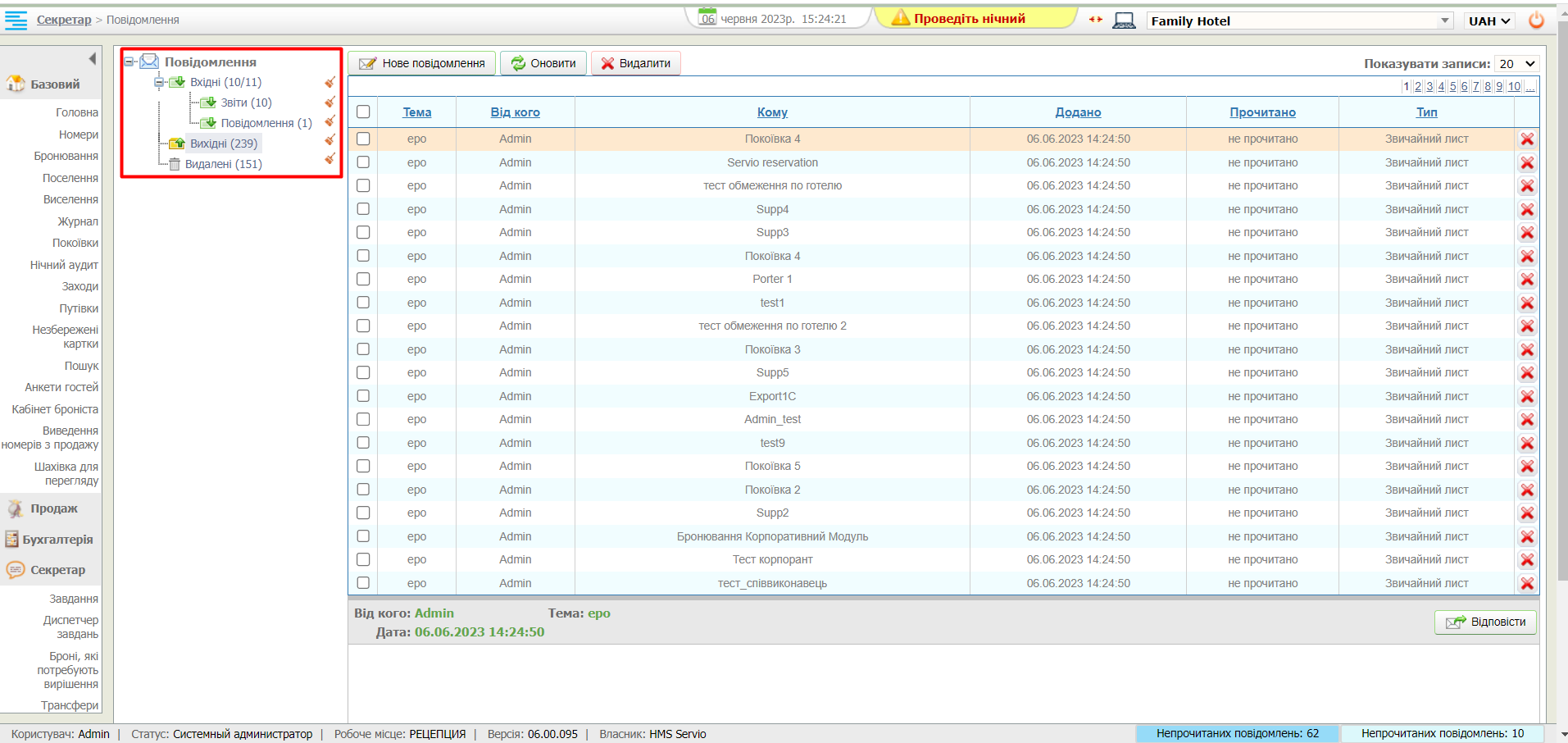Click the hamburger menu icon at top left
This screenshot has width=1568, height=743.
(16, 20)
